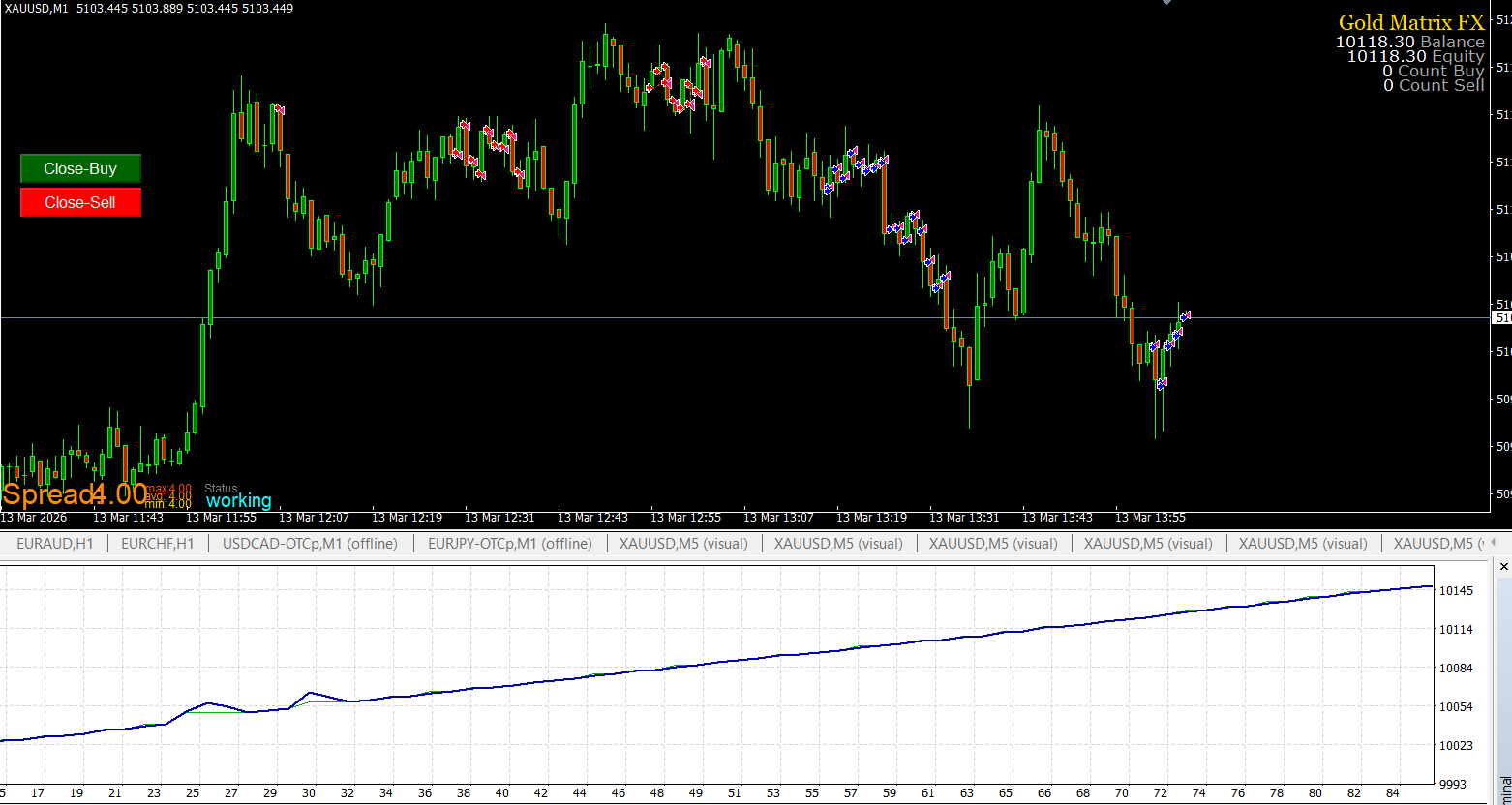This screenshot has width=1512, height=805.
Task: Click the 10054 value on equity graph axis
Action: [1457, 707]
